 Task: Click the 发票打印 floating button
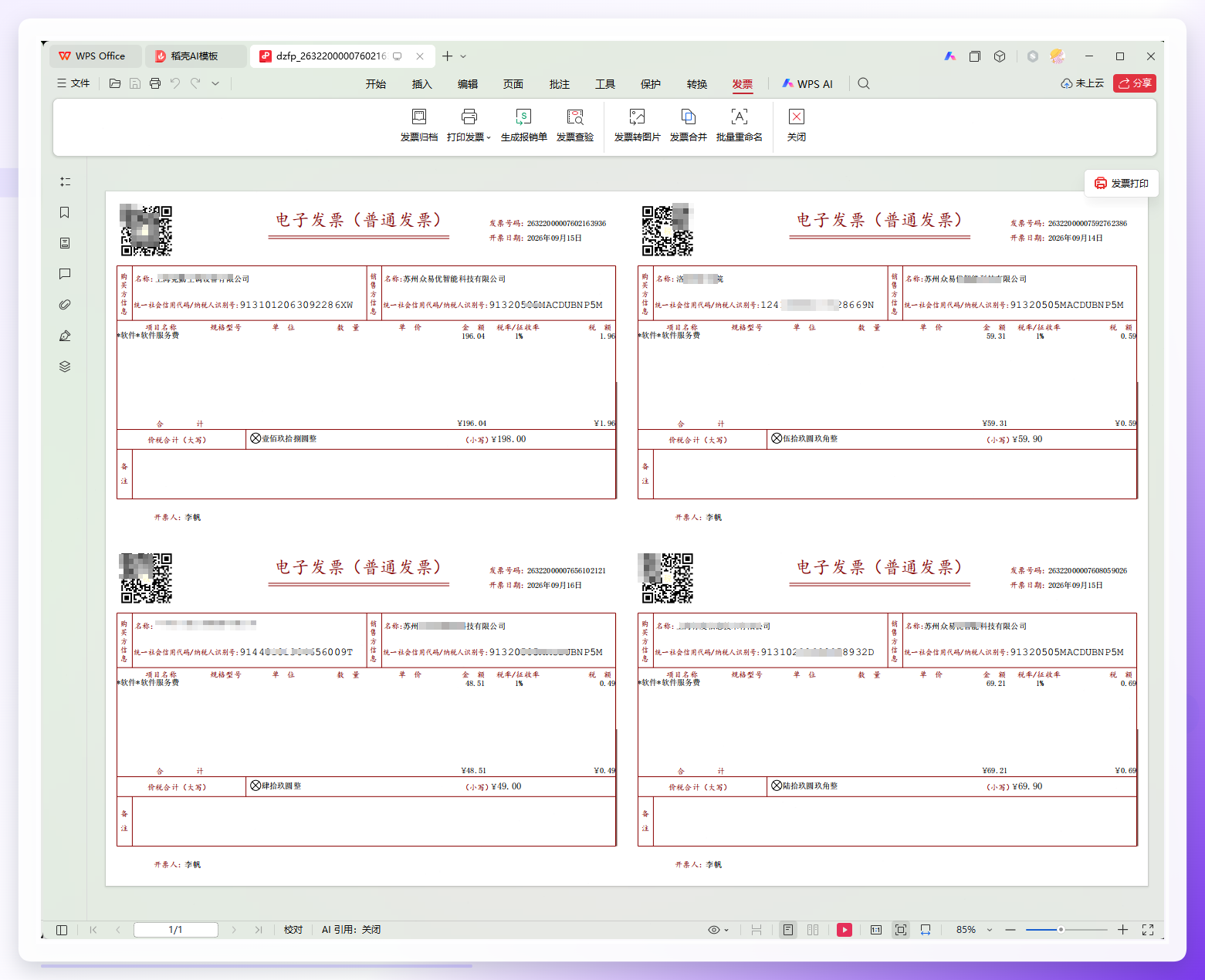[x=1122, y=183]
